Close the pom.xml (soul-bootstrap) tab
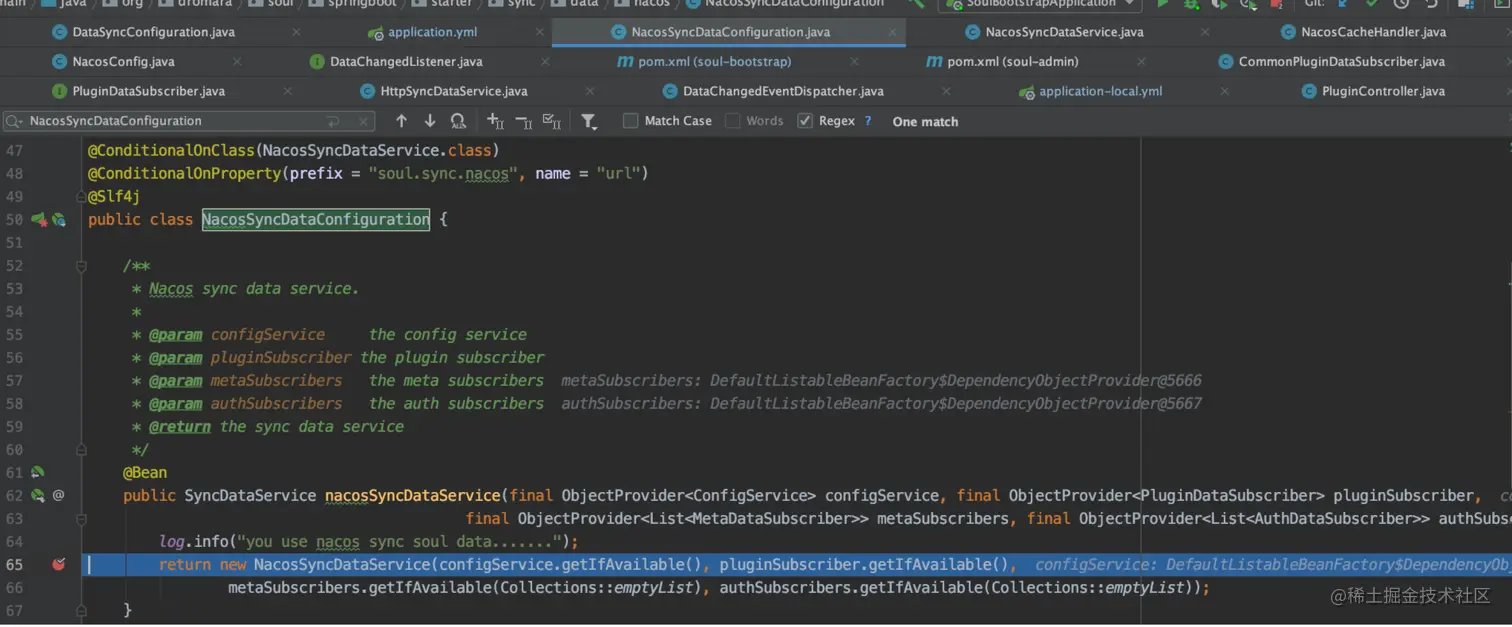The image size is (1512, 627). [853, 61]
